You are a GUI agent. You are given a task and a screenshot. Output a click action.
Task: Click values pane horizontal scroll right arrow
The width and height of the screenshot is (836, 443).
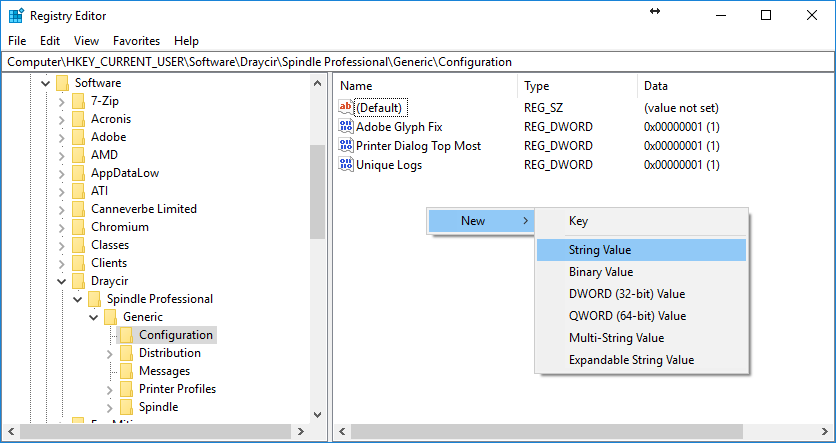tap(824, 431)
